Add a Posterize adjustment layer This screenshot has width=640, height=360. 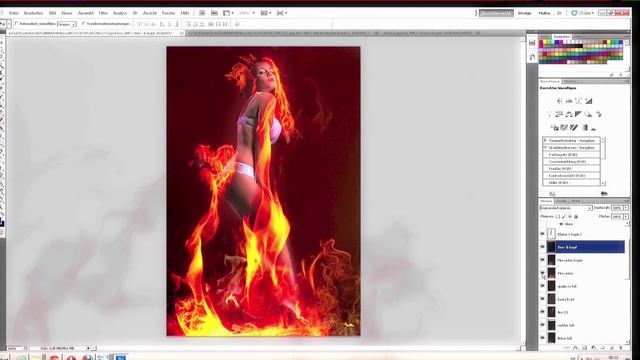[564, 128]
